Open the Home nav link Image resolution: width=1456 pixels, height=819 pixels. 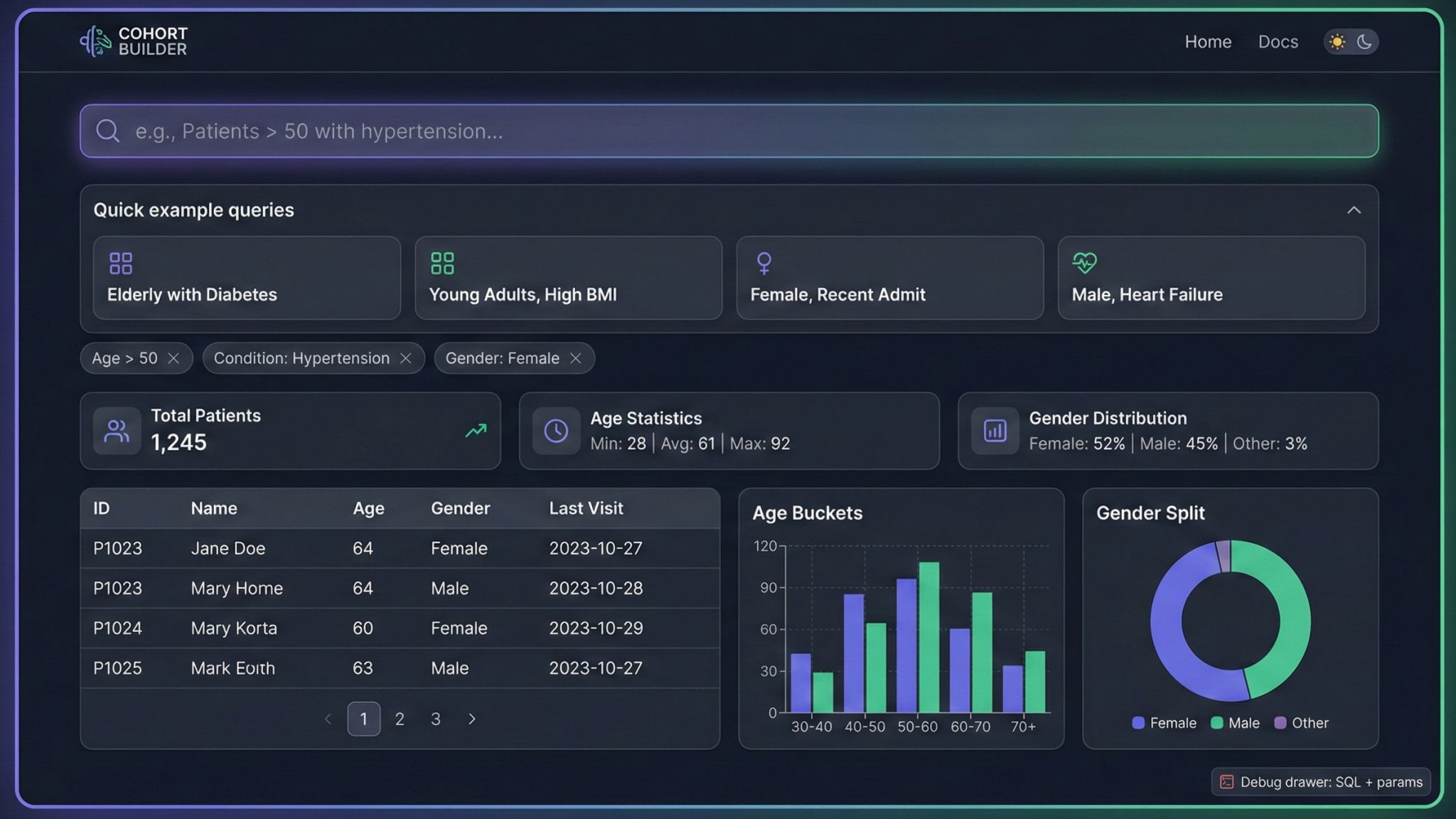click(x=1208, y=42)
